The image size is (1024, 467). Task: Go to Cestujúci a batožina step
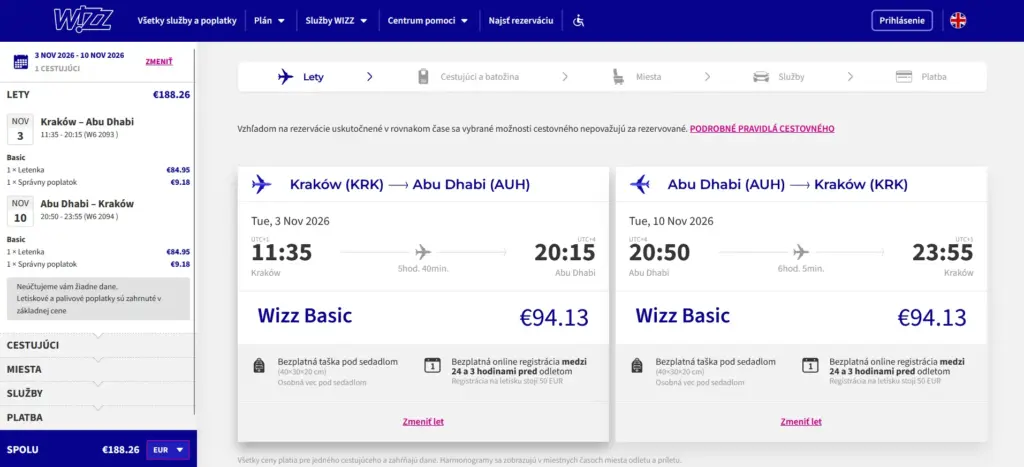coord(468,77)
